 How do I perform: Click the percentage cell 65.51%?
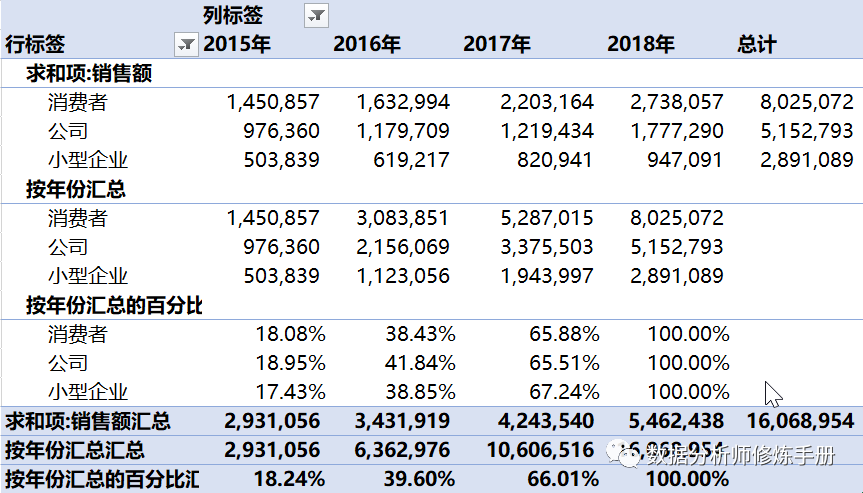tap(564, 363)
